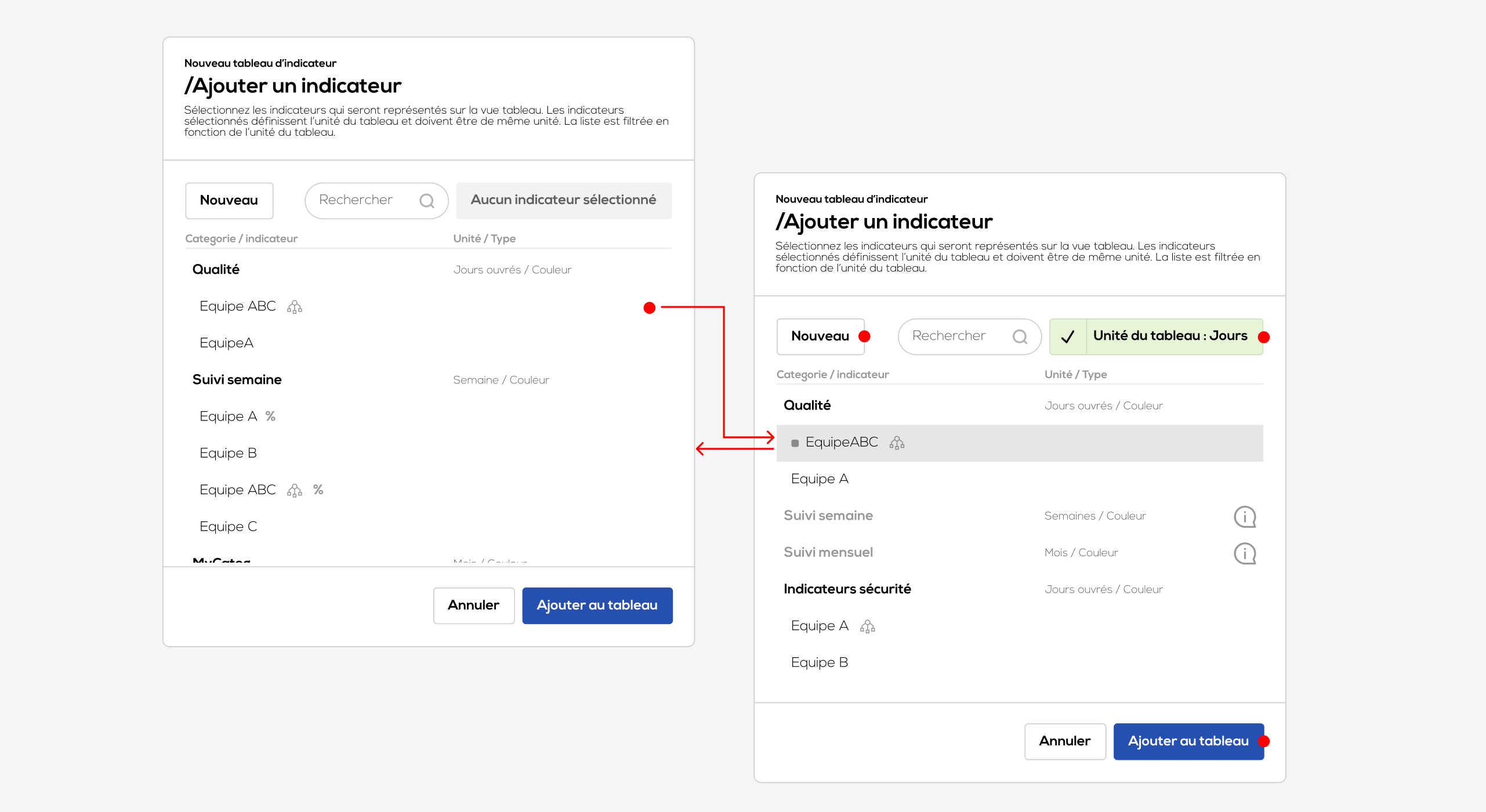This screenshot has height=812, width=1486.
Task: Click Nouveau button in left dialog
Action: tap(229, 201)
